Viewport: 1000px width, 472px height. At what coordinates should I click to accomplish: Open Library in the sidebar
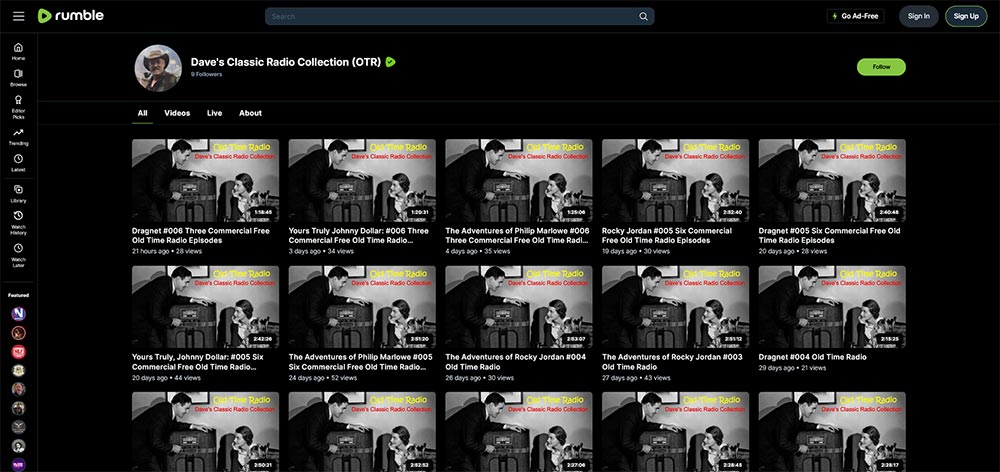(18, 194)
